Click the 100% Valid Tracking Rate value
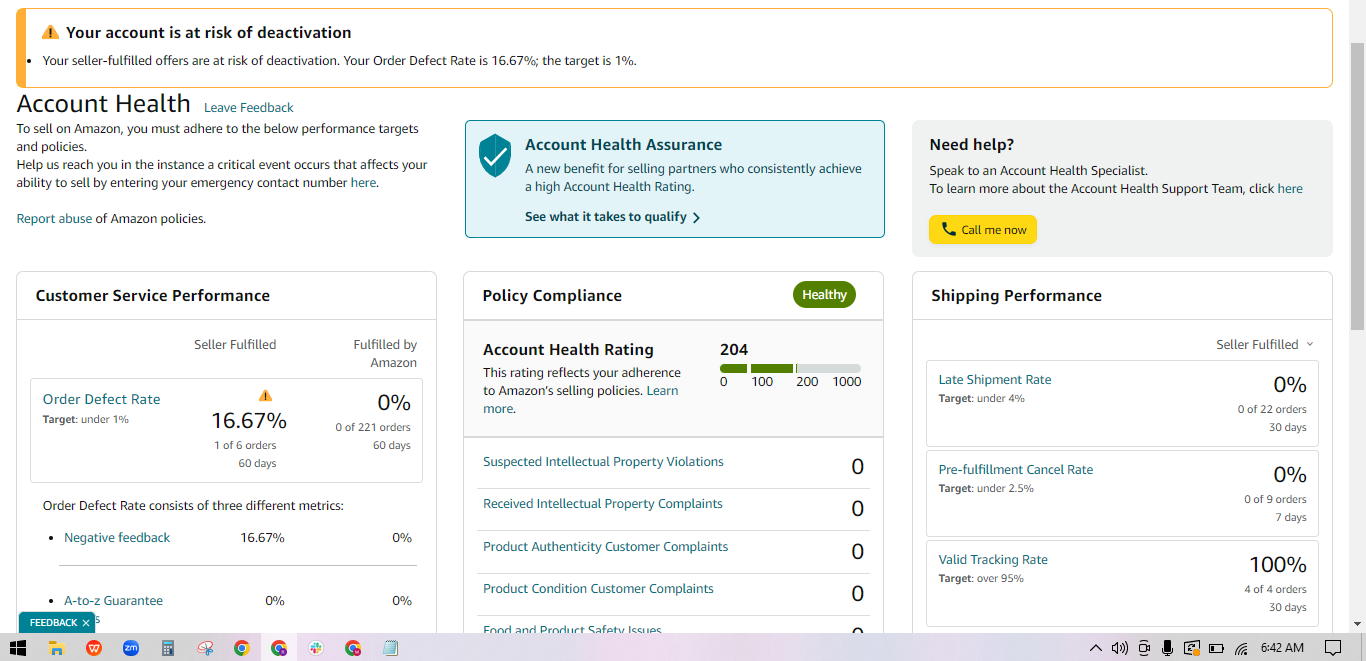The width and height of the screenshot is (1366, 661). [x=1278, y=565]
